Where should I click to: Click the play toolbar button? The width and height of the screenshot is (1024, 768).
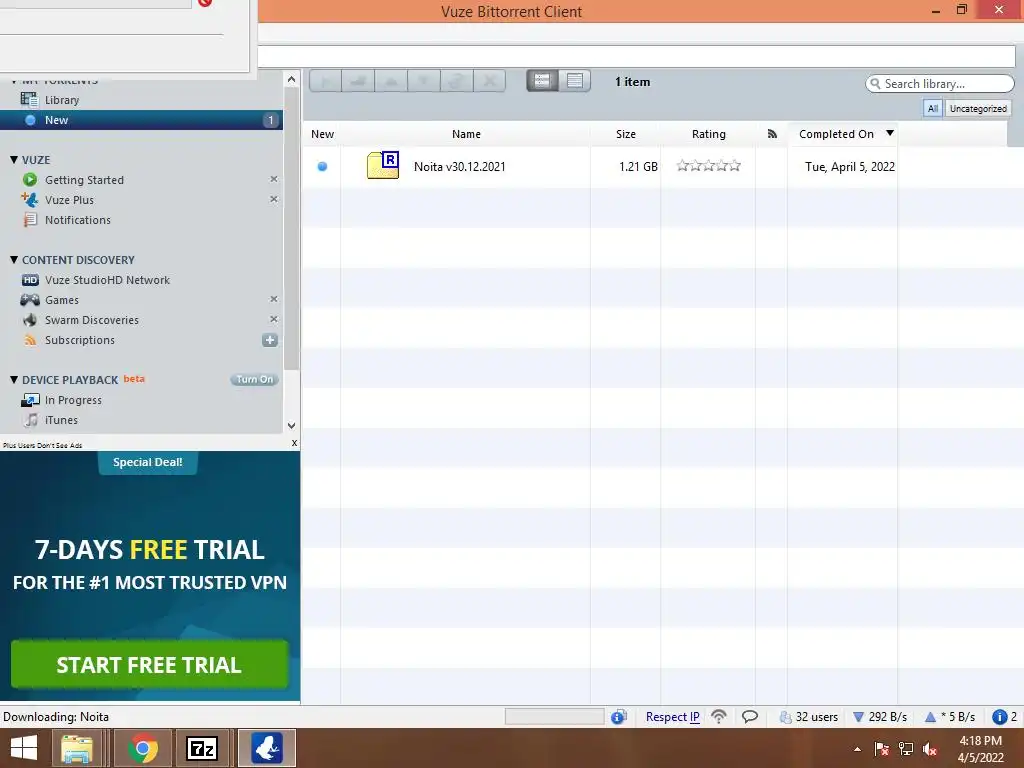click(x=325, y=81)
